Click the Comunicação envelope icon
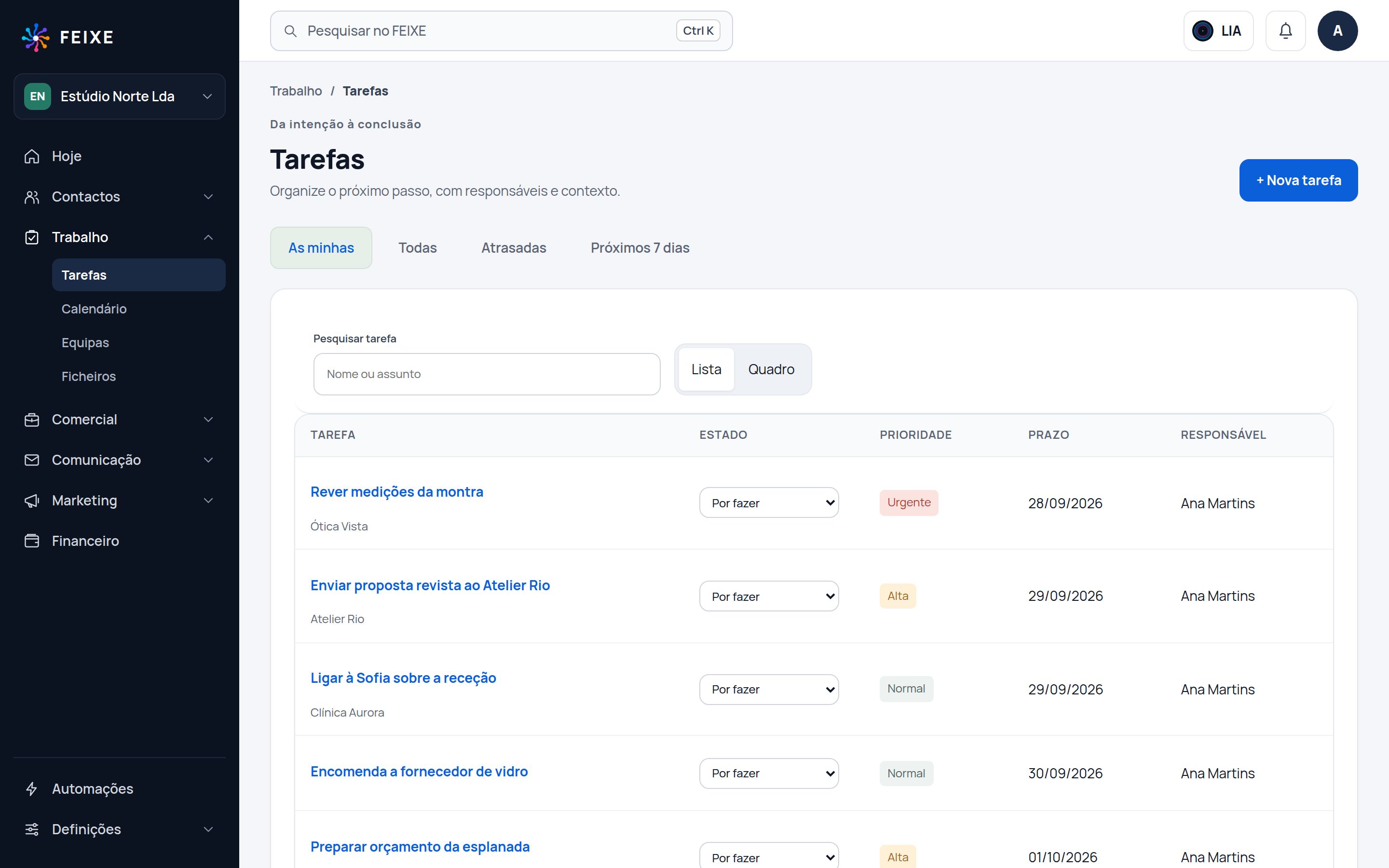 point(32,460)
